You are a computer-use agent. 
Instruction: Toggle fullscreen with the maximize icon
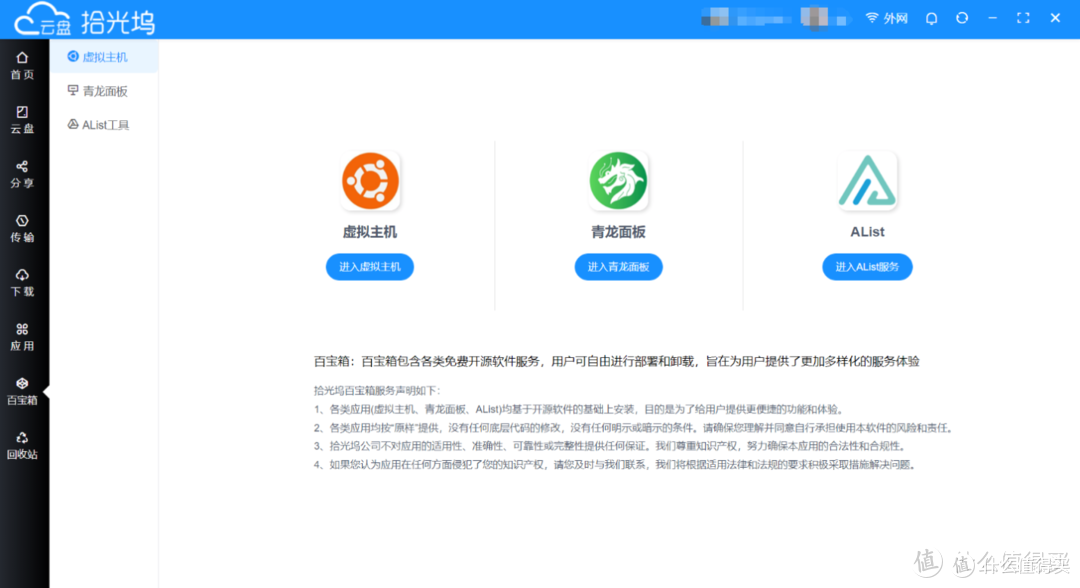pyautogui.click(x=1024, y=19)
